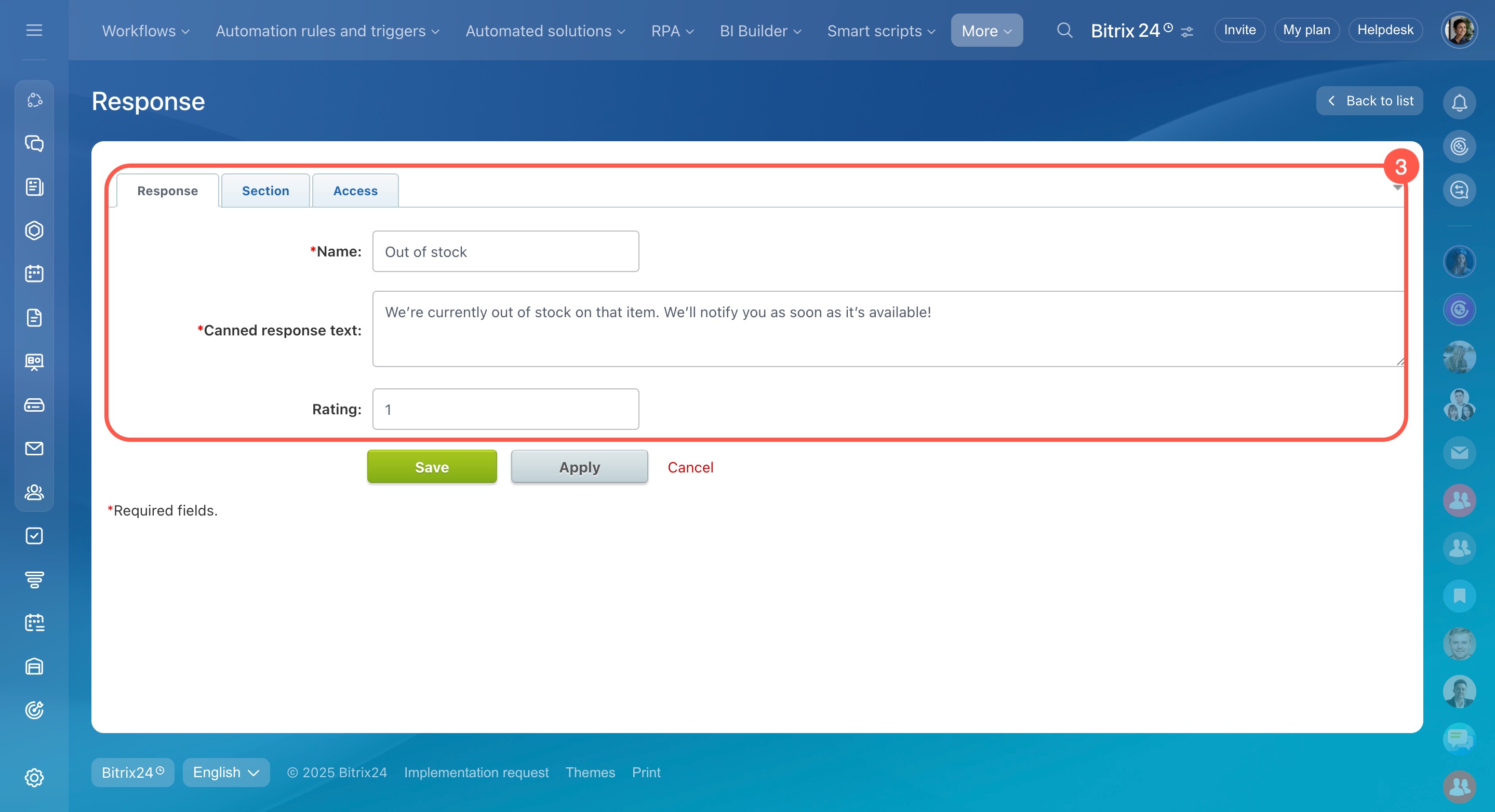This screenshot has height=812, width=1495.
Task: Click the bookmark icon in right panel
Action: point(1459,596)
